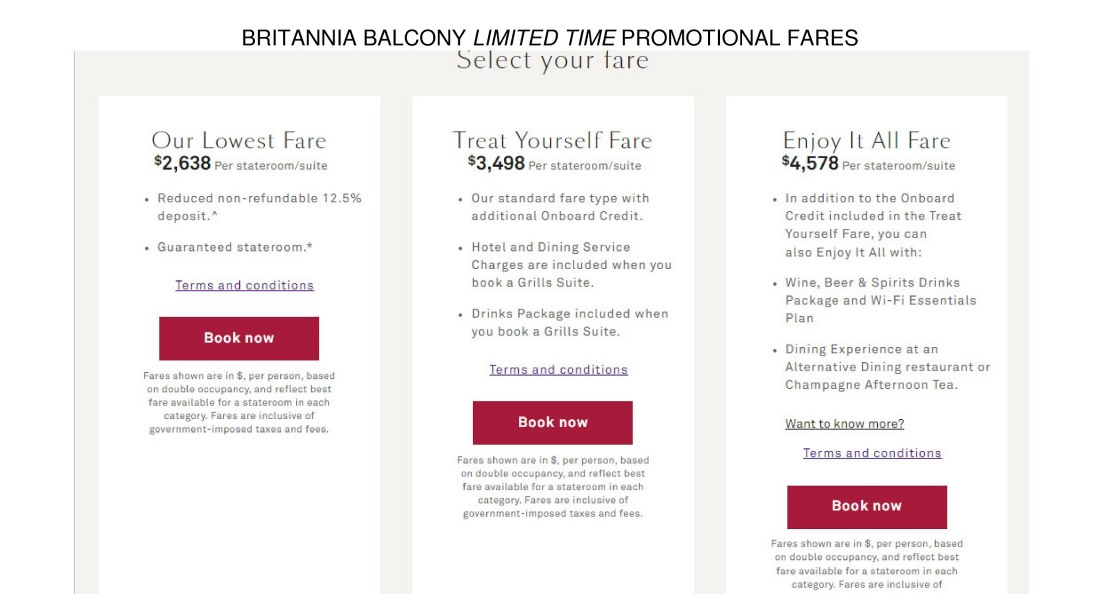Open Treat Yourself Fare Terms and conditions

click(x=558, y=370)
